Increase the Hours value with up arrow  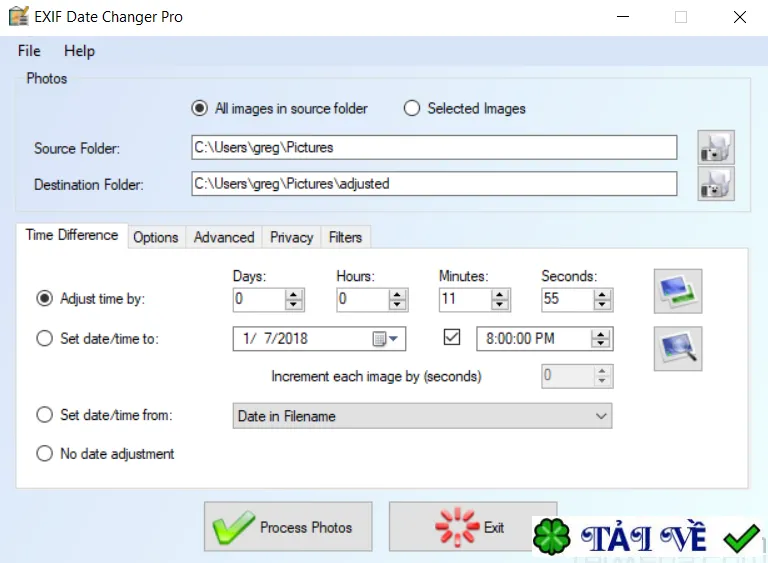[x=397, y=294]
